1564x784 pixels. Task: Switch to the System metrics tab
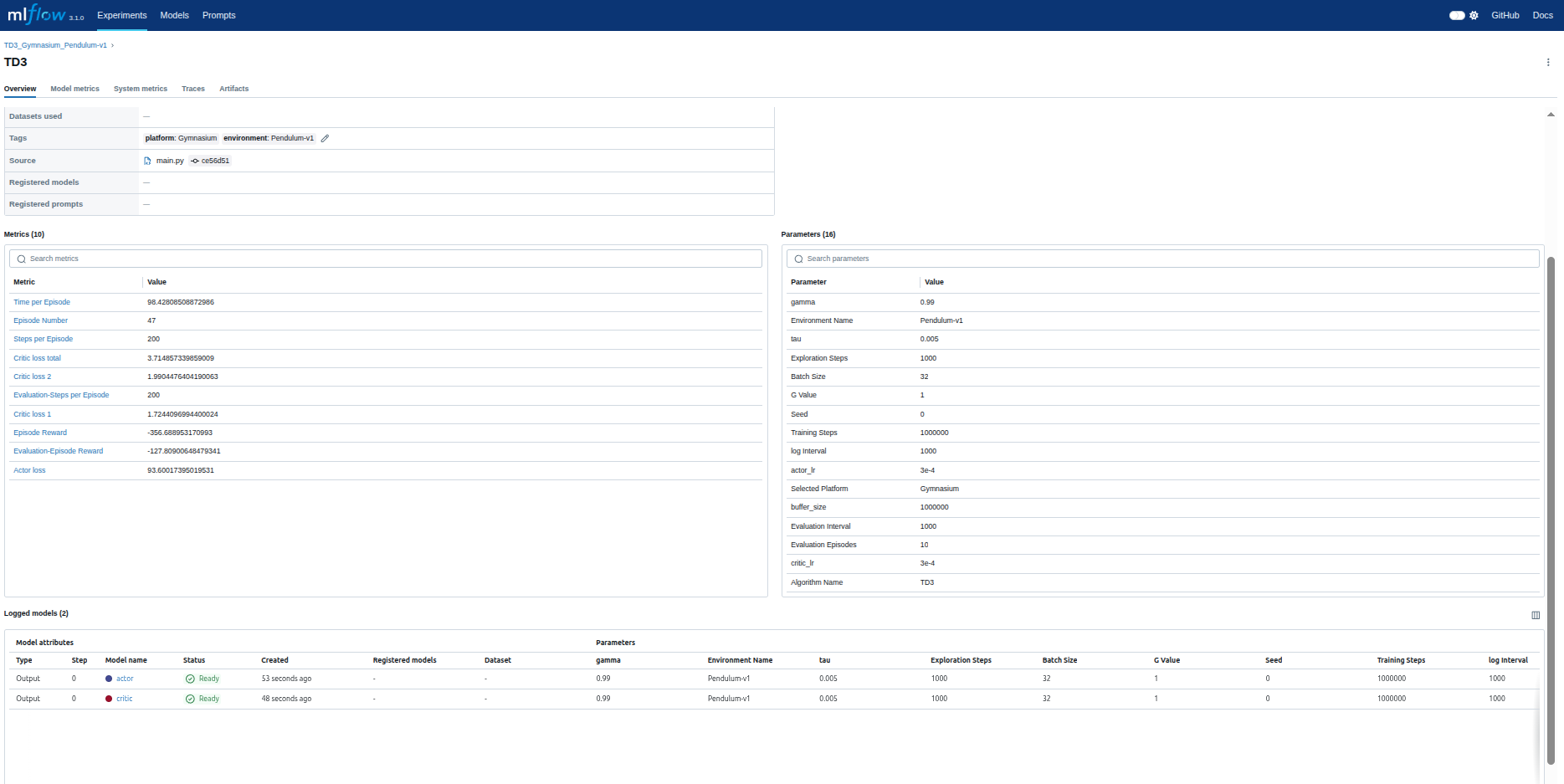click(141, 89)
